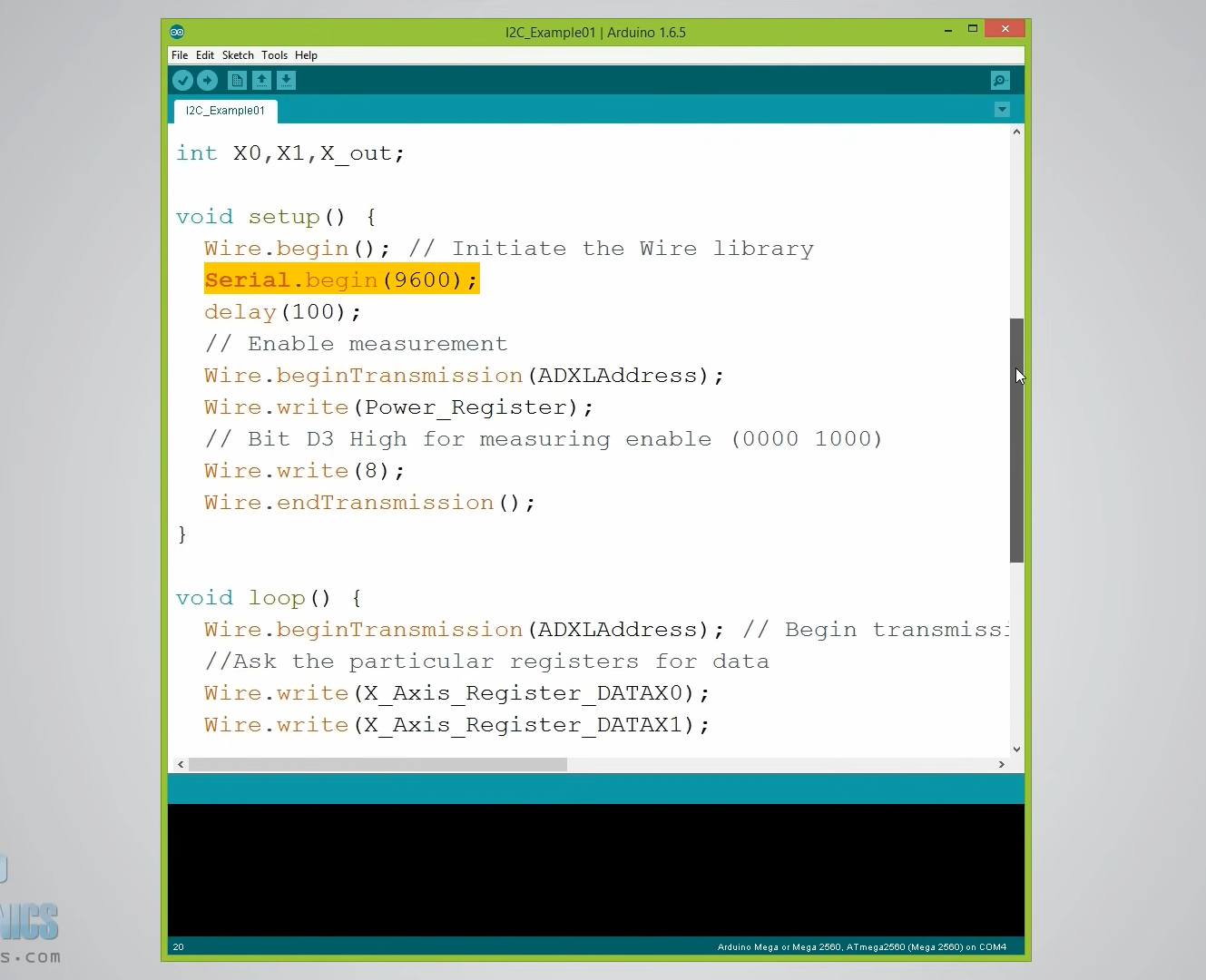The height and width of the screenshot is (980, 1206).
Task: Open a sketch with up-arrow icon
Action: [261, 81]
